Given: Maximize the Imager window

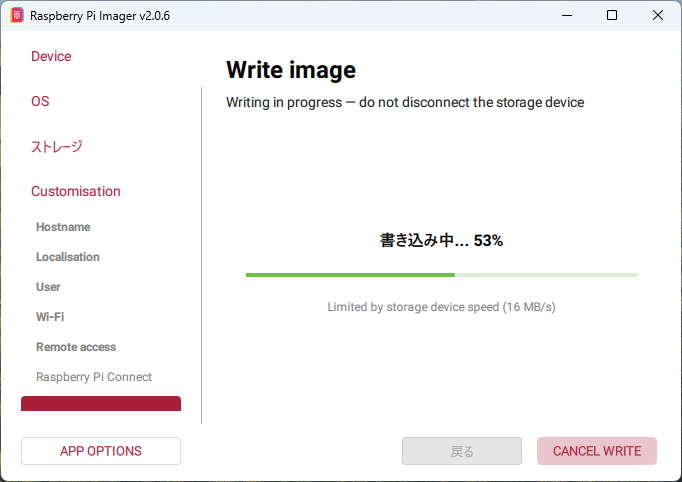Looking at the screenshot, I should (x=612, y=16).
